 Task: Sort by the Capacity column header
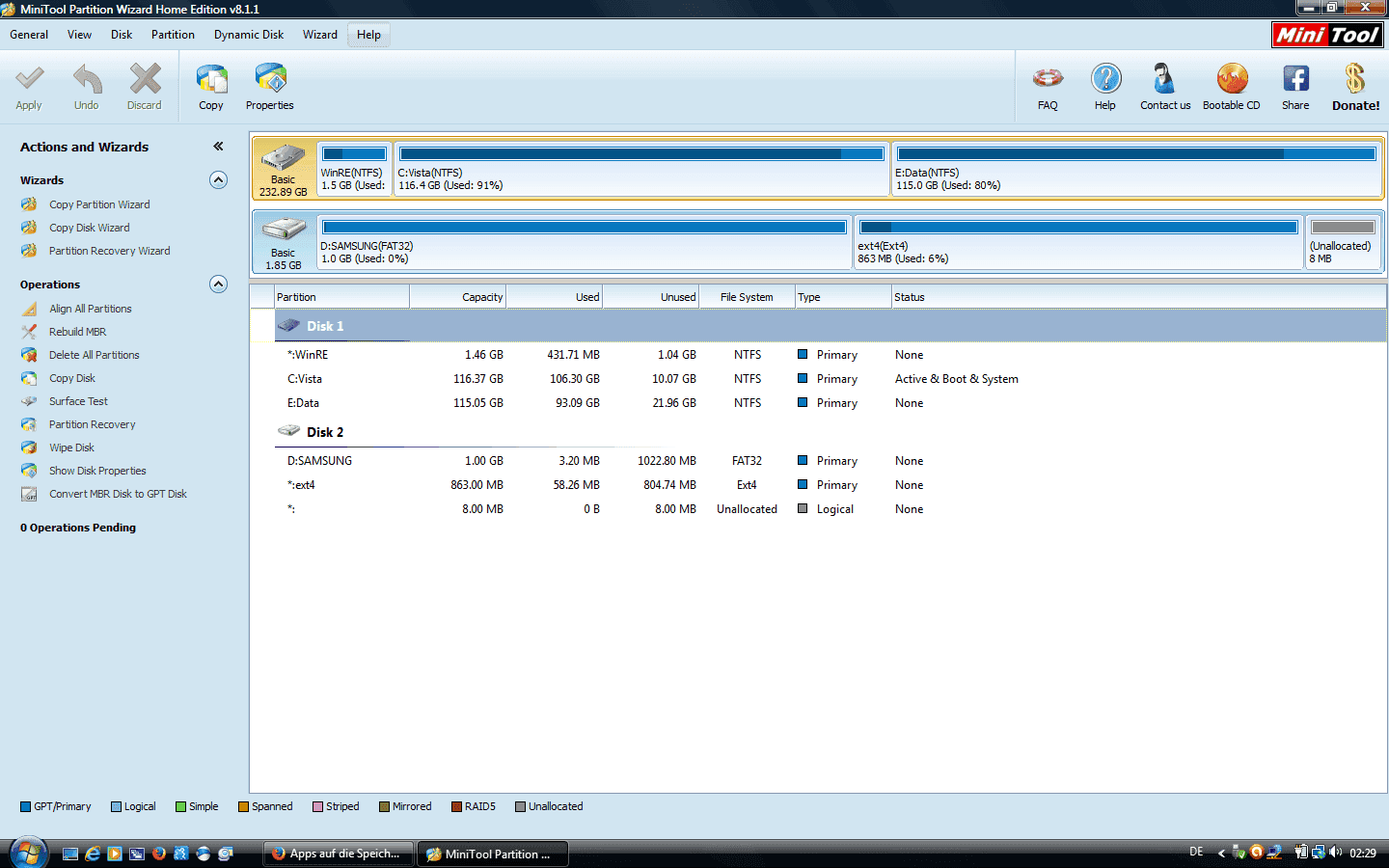tap(458, 297)
